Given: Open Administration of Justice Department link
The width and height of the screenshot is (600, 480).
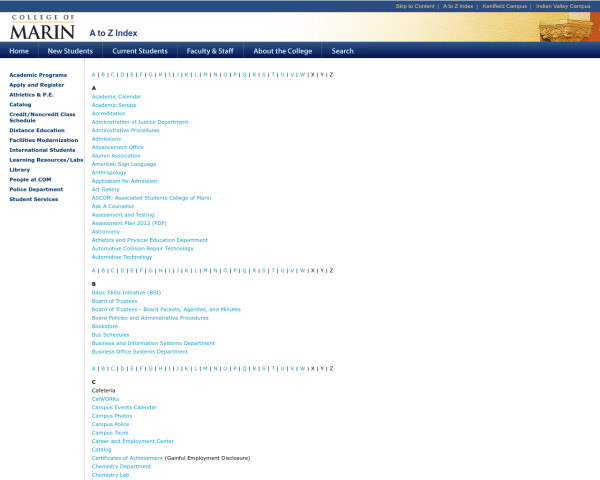Looking at the screenshot, I should [140, 122].
